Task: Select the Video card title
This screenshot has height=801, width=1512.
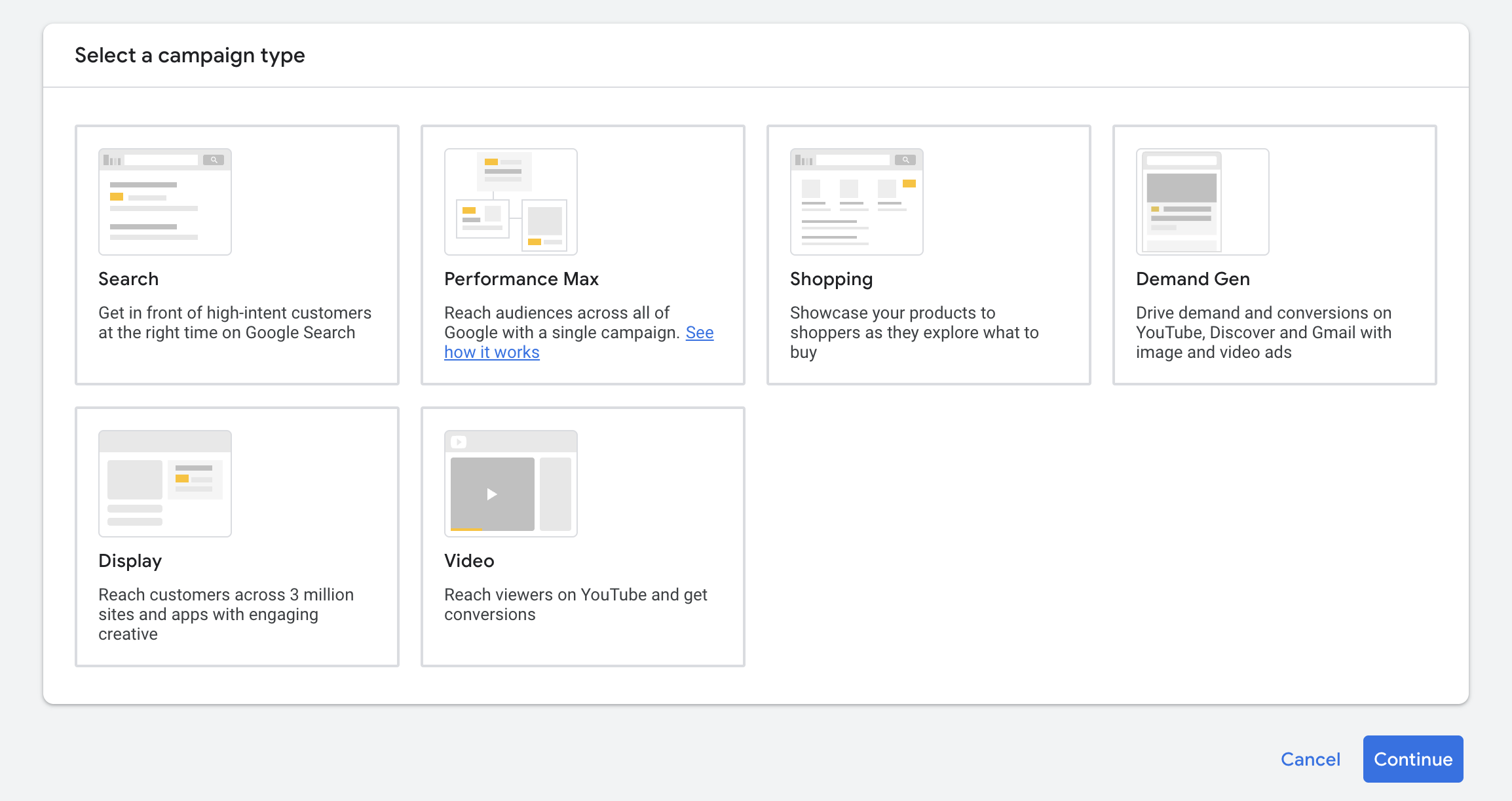Action: 469,561
